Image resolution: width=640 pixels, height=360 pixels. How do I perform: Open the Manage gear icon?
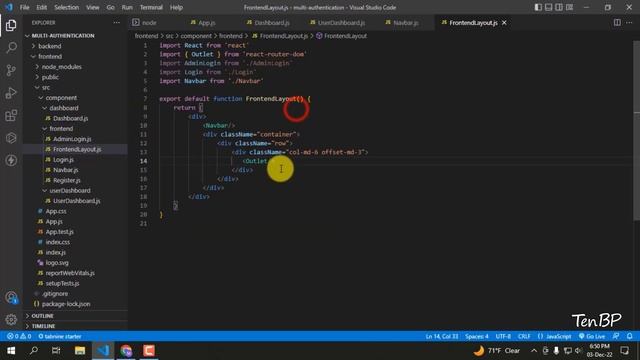pos(11,320)
